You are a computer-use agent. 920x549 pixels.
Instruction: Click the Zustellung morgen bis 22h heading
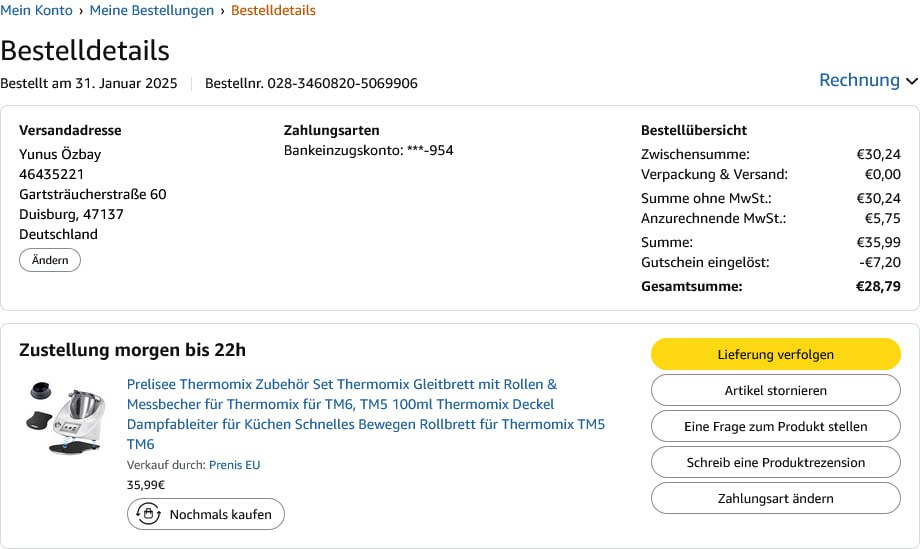[132, 350]
